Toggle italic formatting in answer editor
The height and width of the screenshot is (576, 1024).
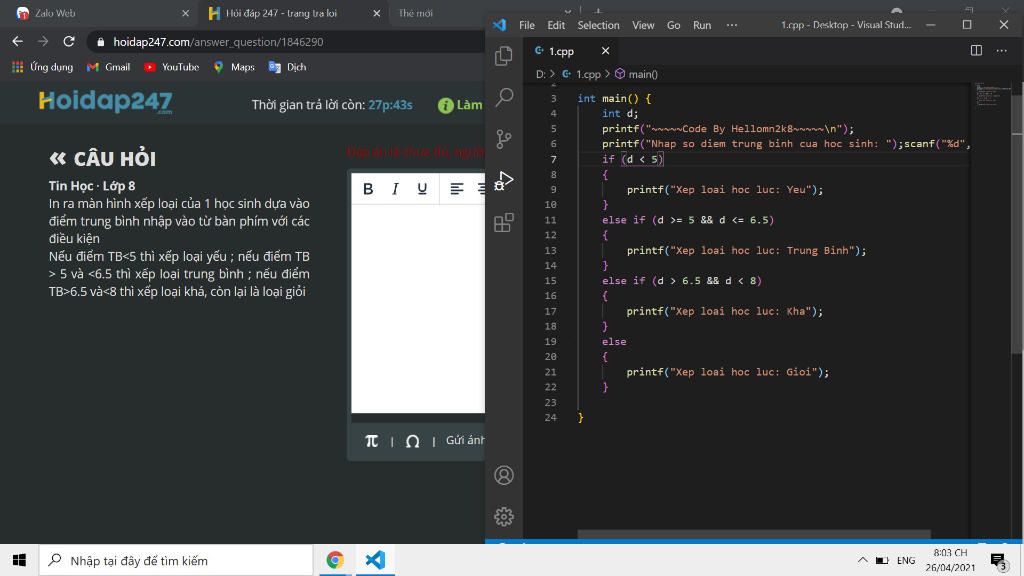pos(395,189)
